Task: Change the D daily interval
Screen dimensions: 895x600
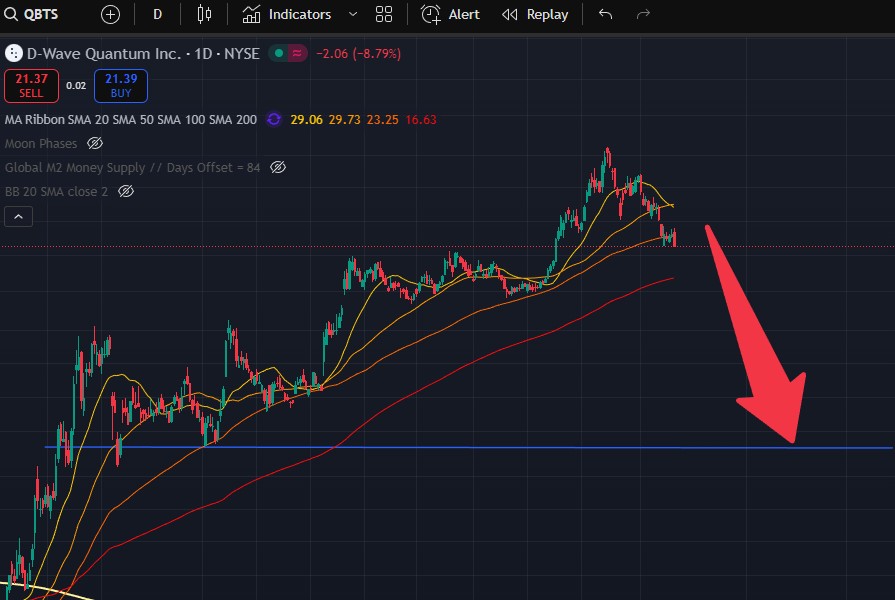Action: (x=158, y=14)
